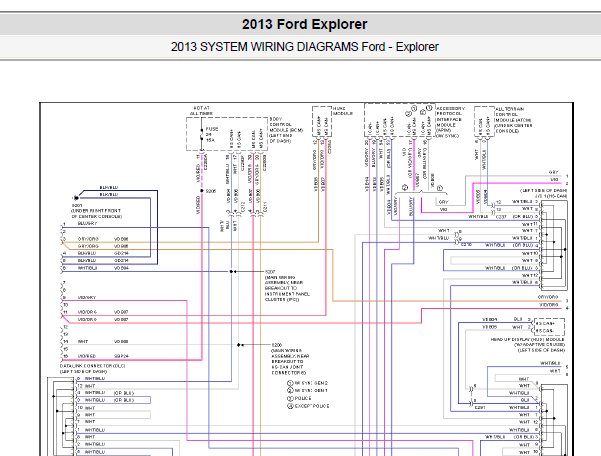Click the "2013 Ford Explorer" page heading
Viewport: 601px width, 456px height.
coord(304,24)
